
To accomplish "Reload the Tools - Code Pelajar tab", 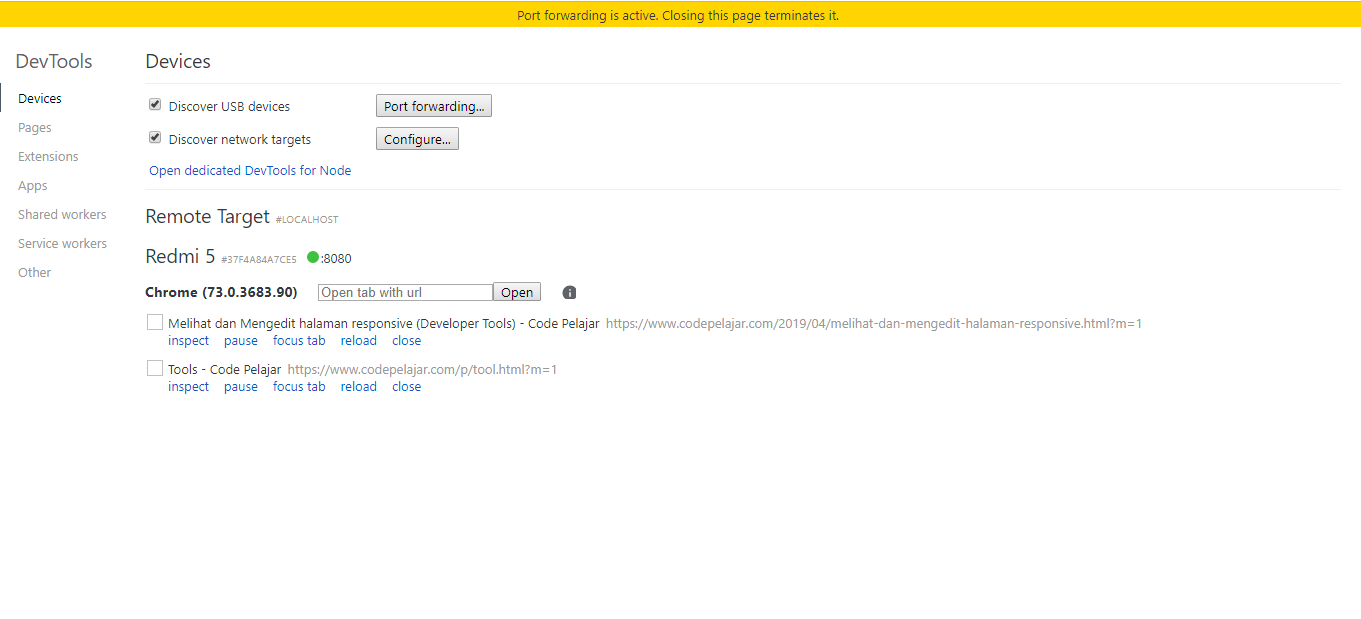I will (359, 386).
